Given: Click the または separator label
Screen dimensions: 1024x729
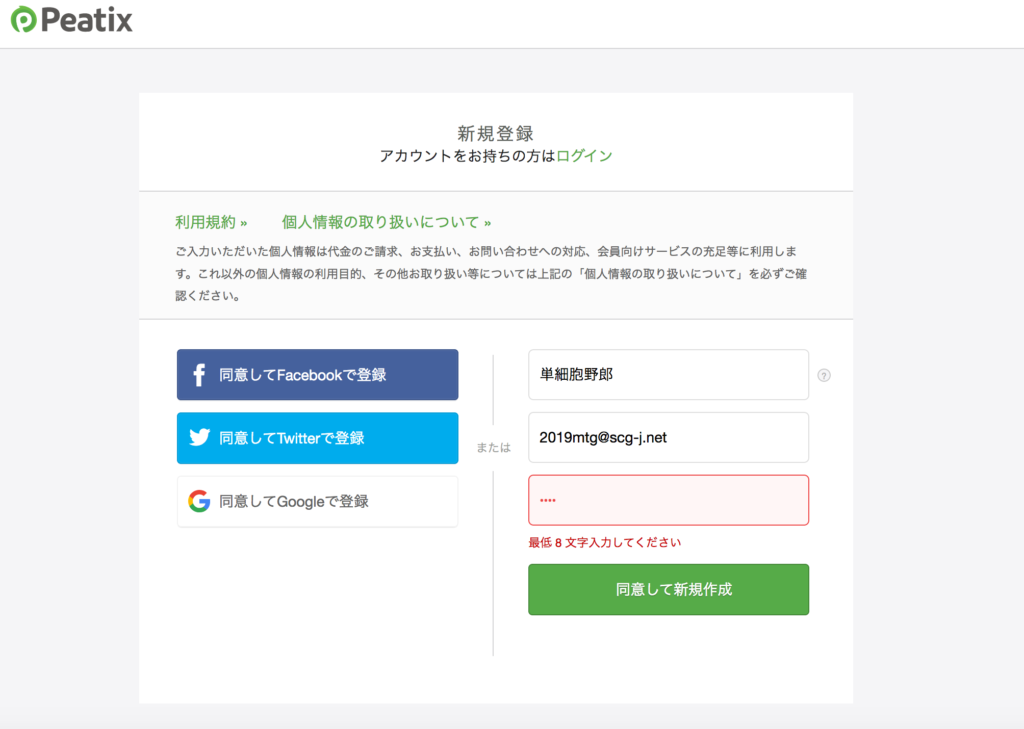Looking at the screenshot, I should click(493, 447).
